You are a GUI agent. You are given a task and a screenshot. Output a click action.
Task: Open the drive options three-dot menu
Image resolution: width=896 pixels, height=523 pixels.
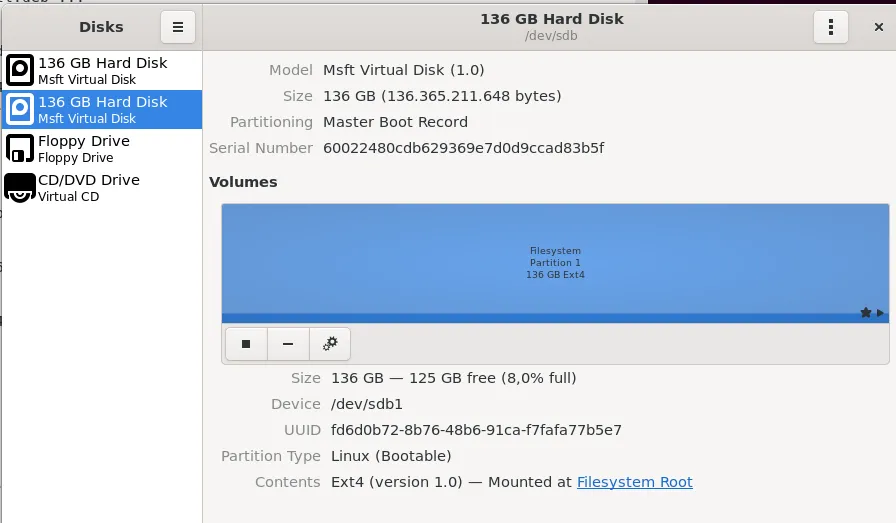(x=831, y=27)
